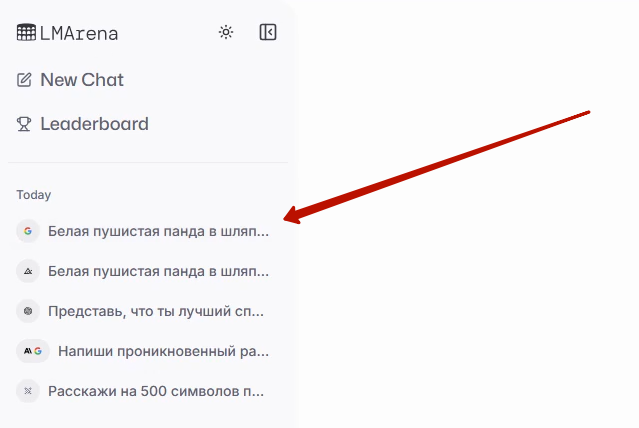Click the New Chat pencil icon
The width and height of the screenshot is (639, 428).
click(x=24, y=80)
